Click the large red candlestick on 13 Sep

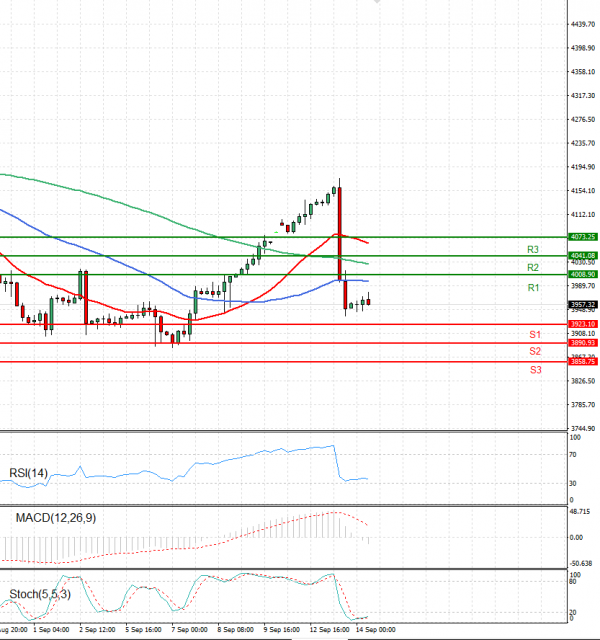pyautogui.click(x=340, y=233)
